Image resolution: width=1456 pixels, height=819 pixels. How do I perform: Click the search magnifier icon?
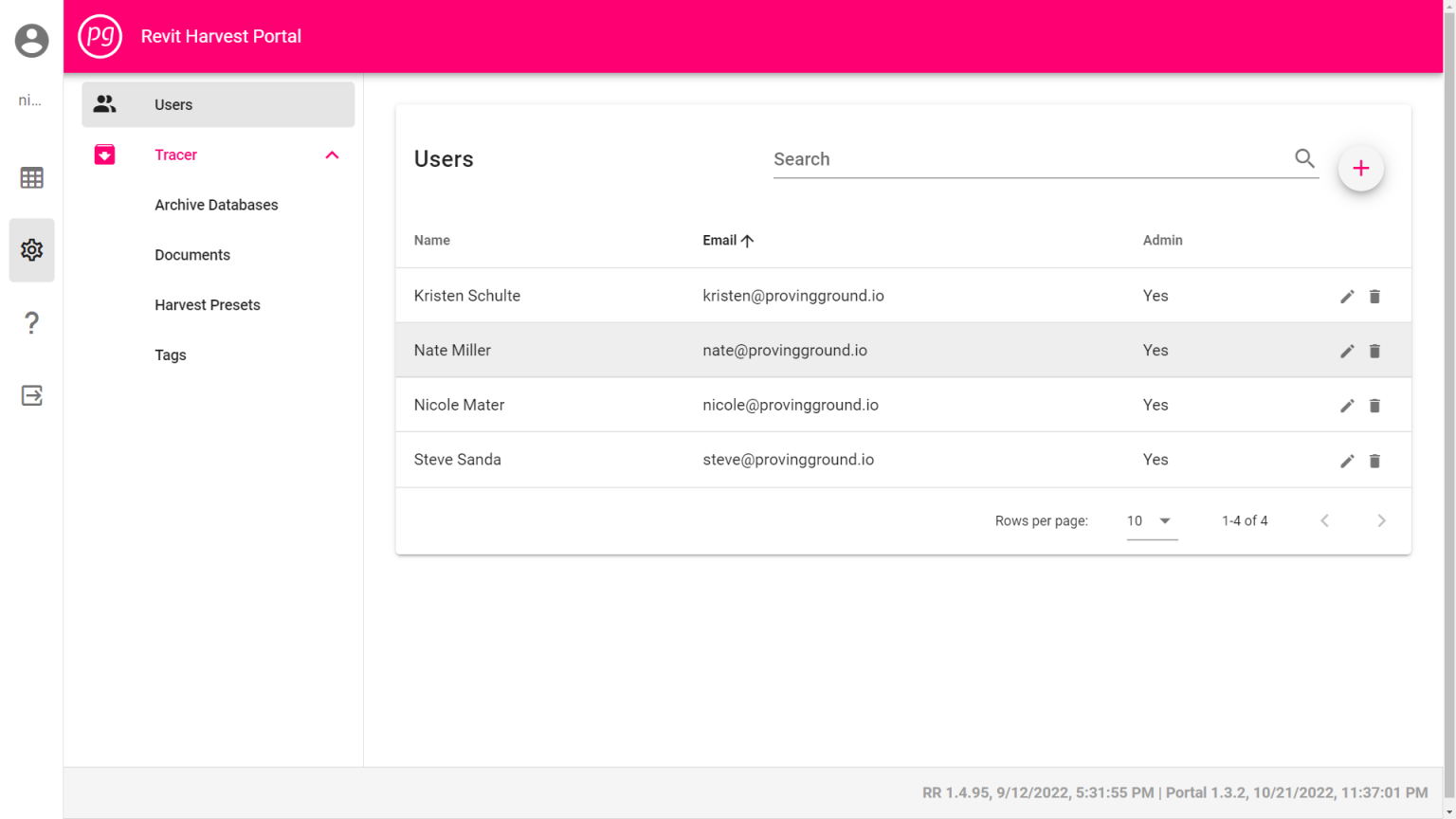coord(1304,158)
